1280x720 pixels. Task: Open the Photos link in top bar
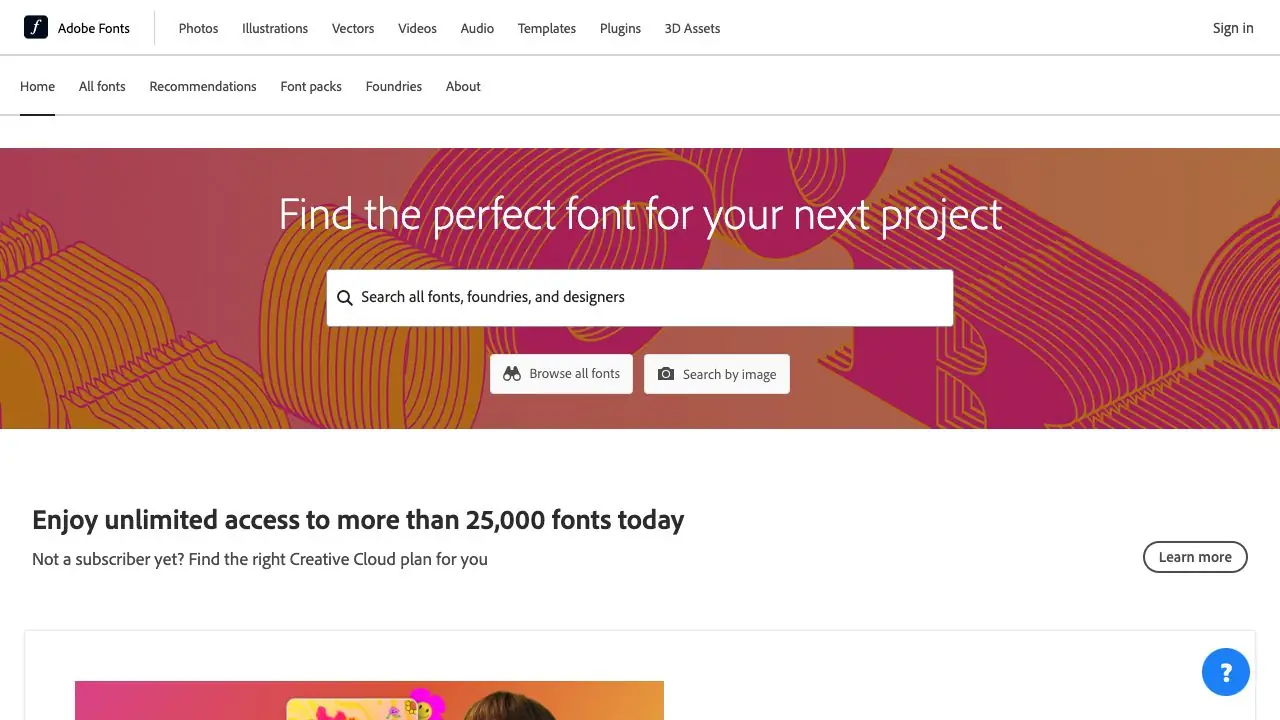(198, 28)
